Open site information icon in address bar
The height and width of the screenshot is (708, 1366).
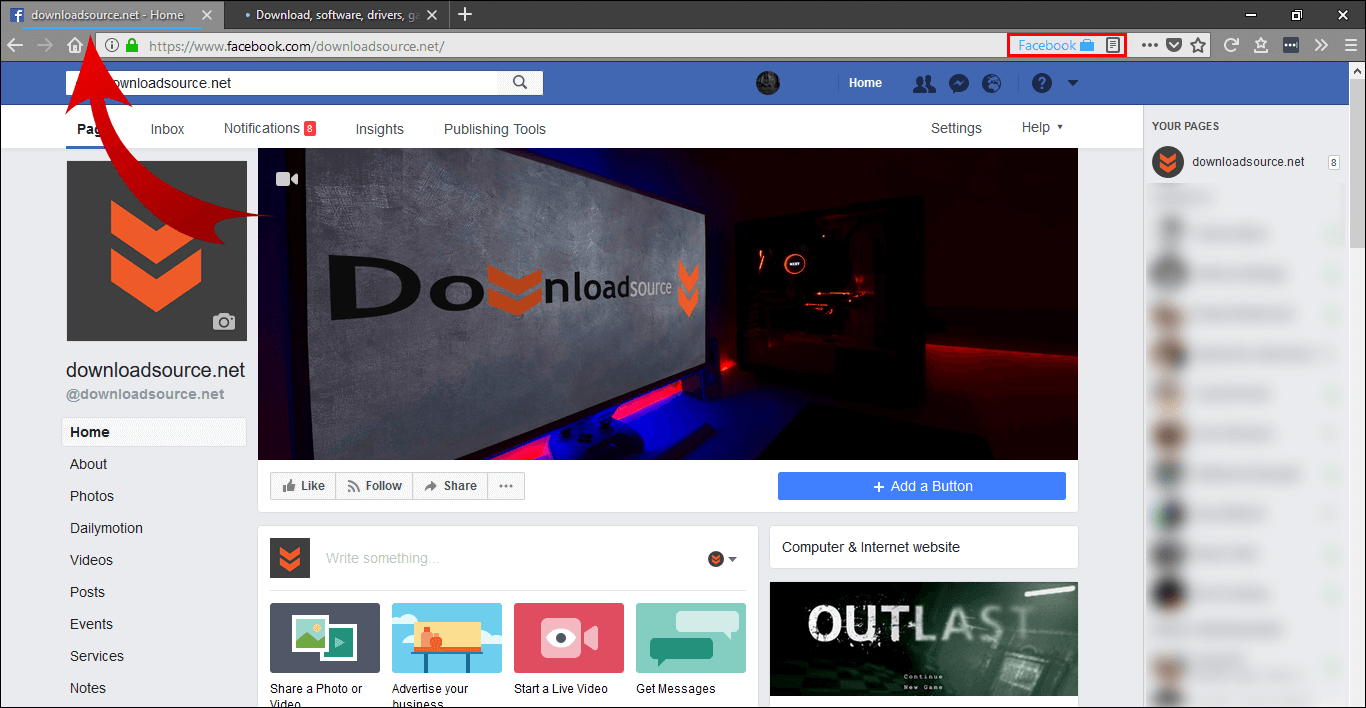(112, 46)
